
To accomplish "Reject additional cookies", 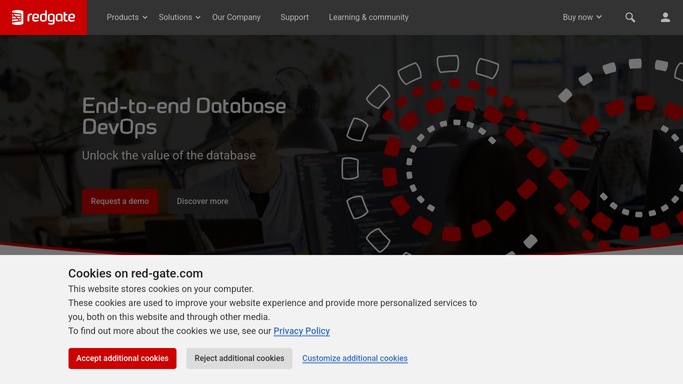I will pos(239,358).
